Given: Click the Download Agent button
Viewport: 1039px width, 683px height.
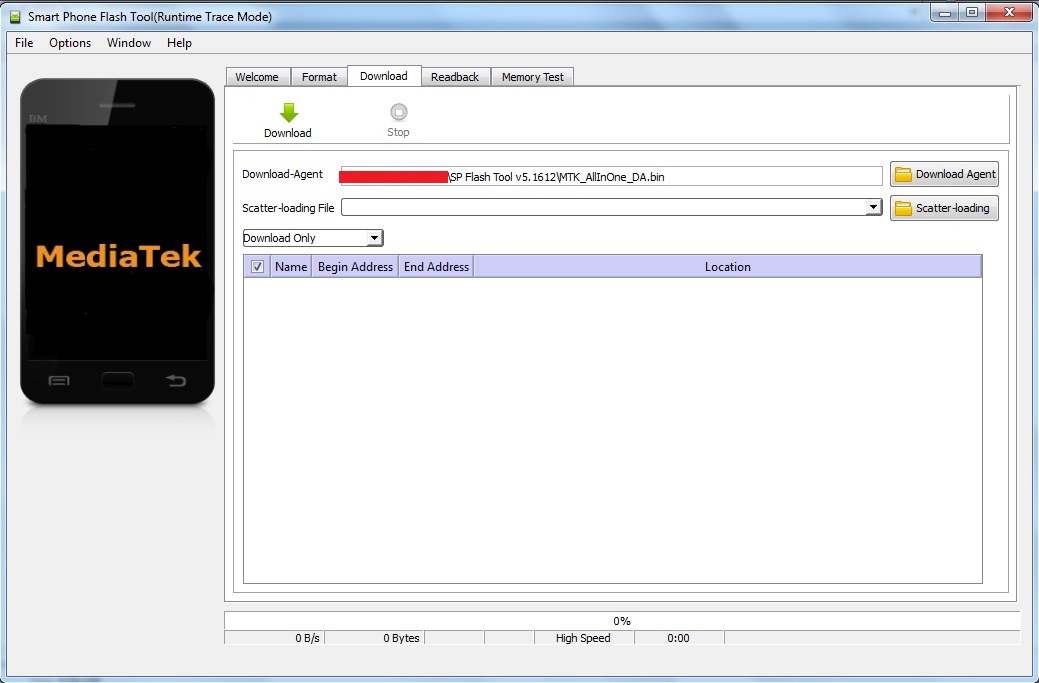Looking at the screenshot, I should click(944, 174).
